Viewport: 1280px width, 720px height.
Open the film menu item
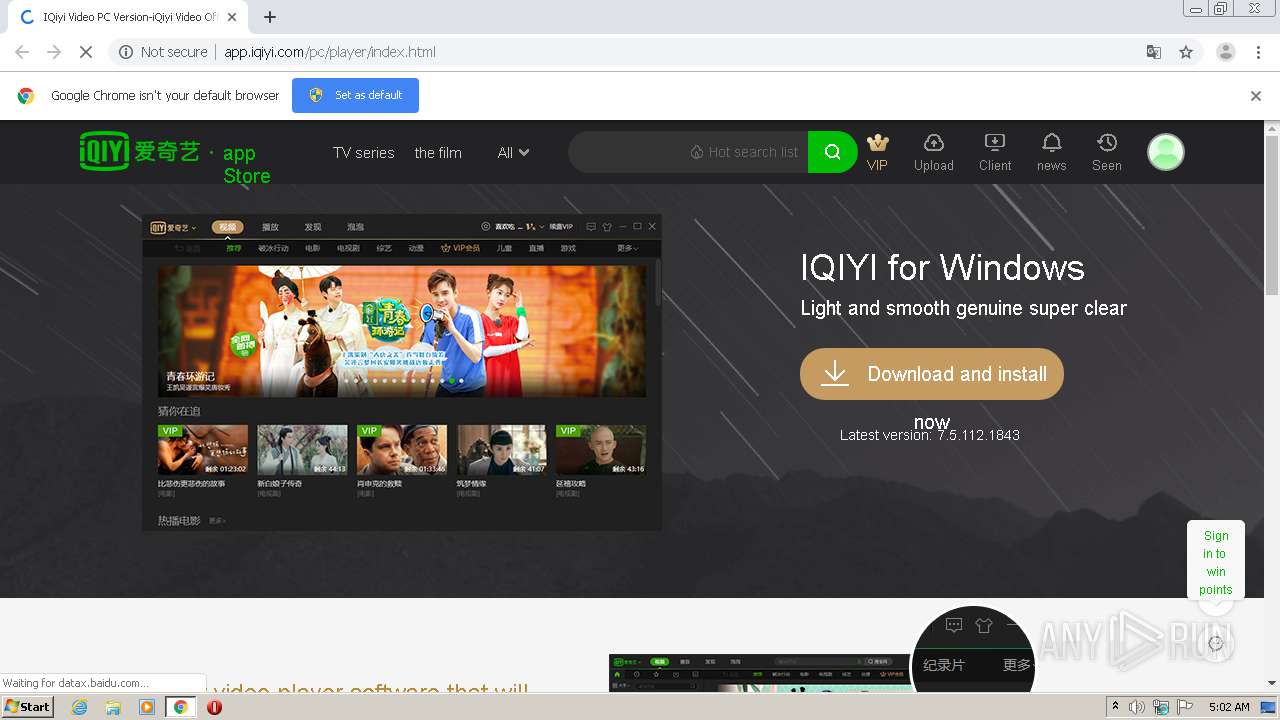point(438,153)
